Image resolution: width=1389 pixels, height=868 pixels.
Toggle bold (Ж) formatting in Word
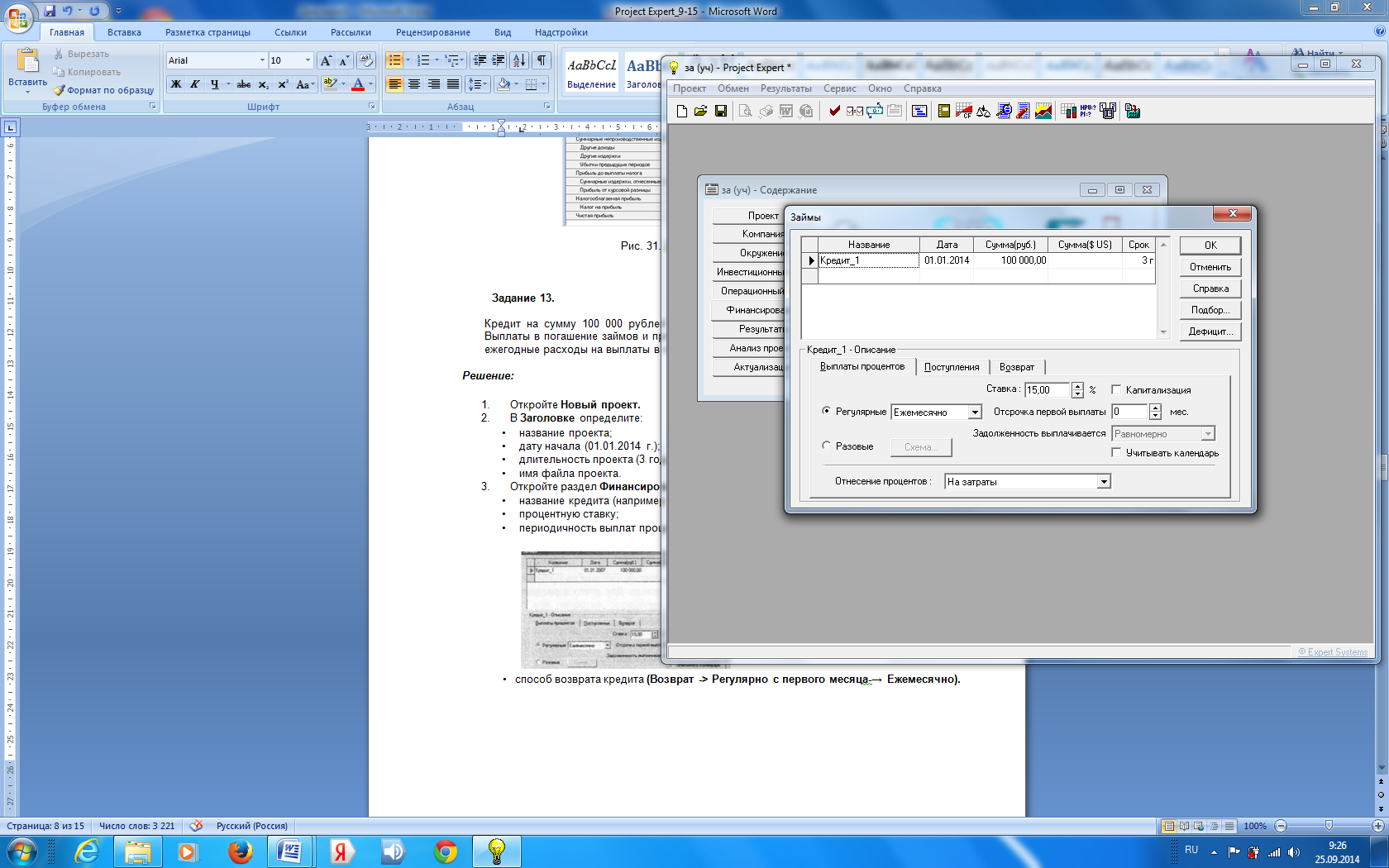coord(175,84)
